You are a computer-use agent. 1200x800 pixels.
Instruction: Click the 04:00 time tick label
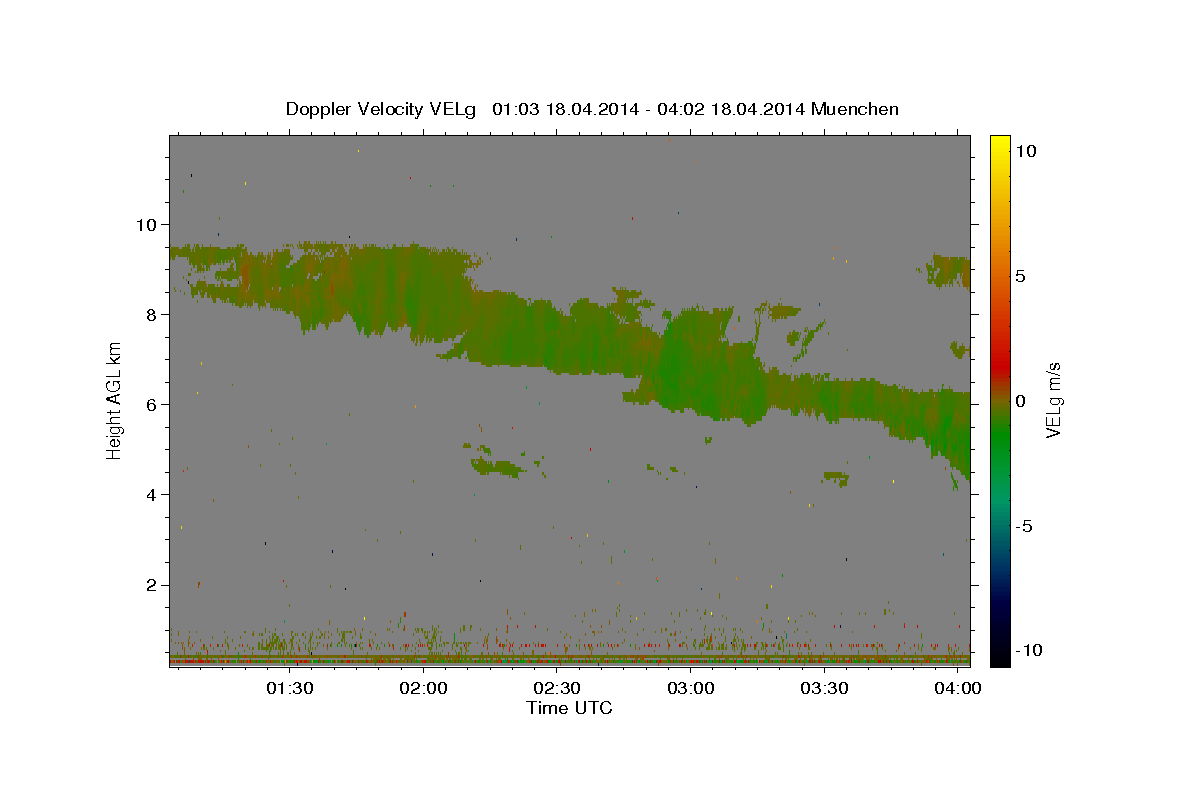click(957, 690)
